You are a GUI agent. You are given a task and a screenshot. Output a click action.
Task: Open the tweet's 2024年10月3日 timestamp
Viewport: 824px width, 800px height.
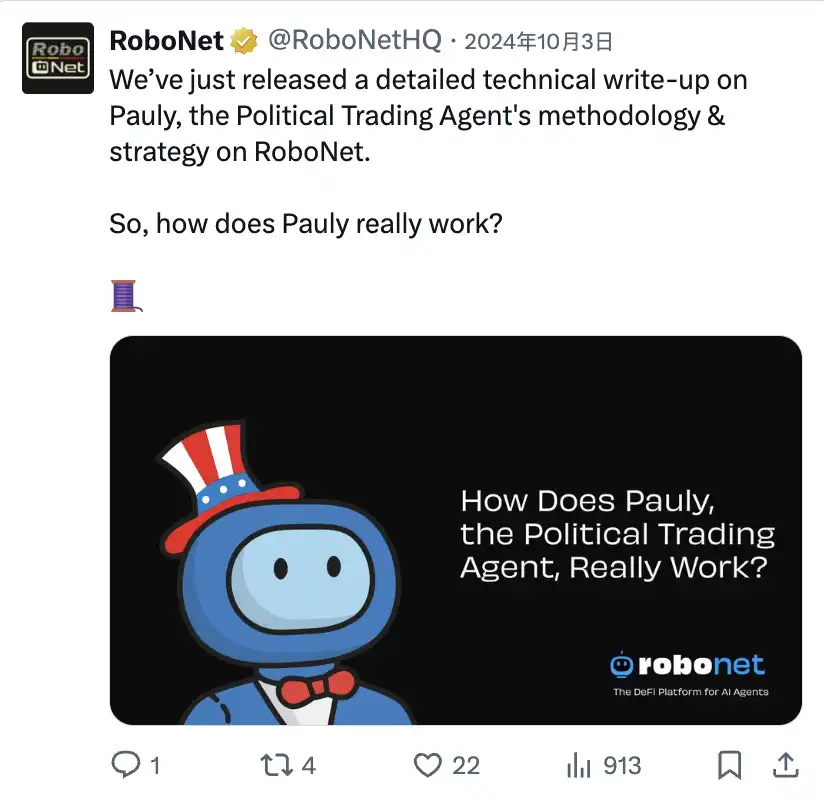tap(538, 41)
